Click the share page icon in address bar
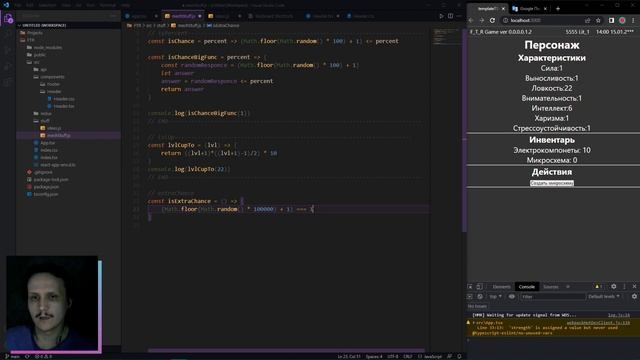This screenshot has width=640, height=360. pyautogui.click(x=587, y=20)
